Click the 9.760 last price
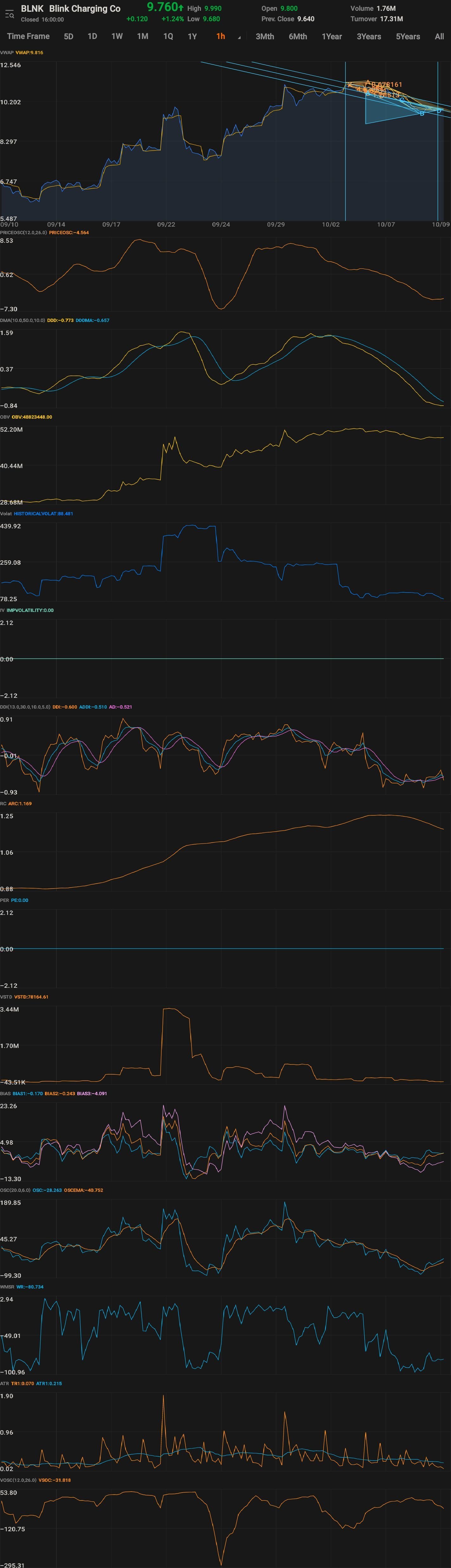 tap(162, 7)
